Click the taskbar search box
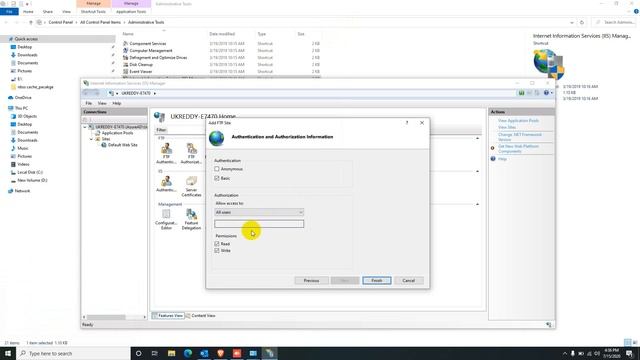 (x=73, y=353)
